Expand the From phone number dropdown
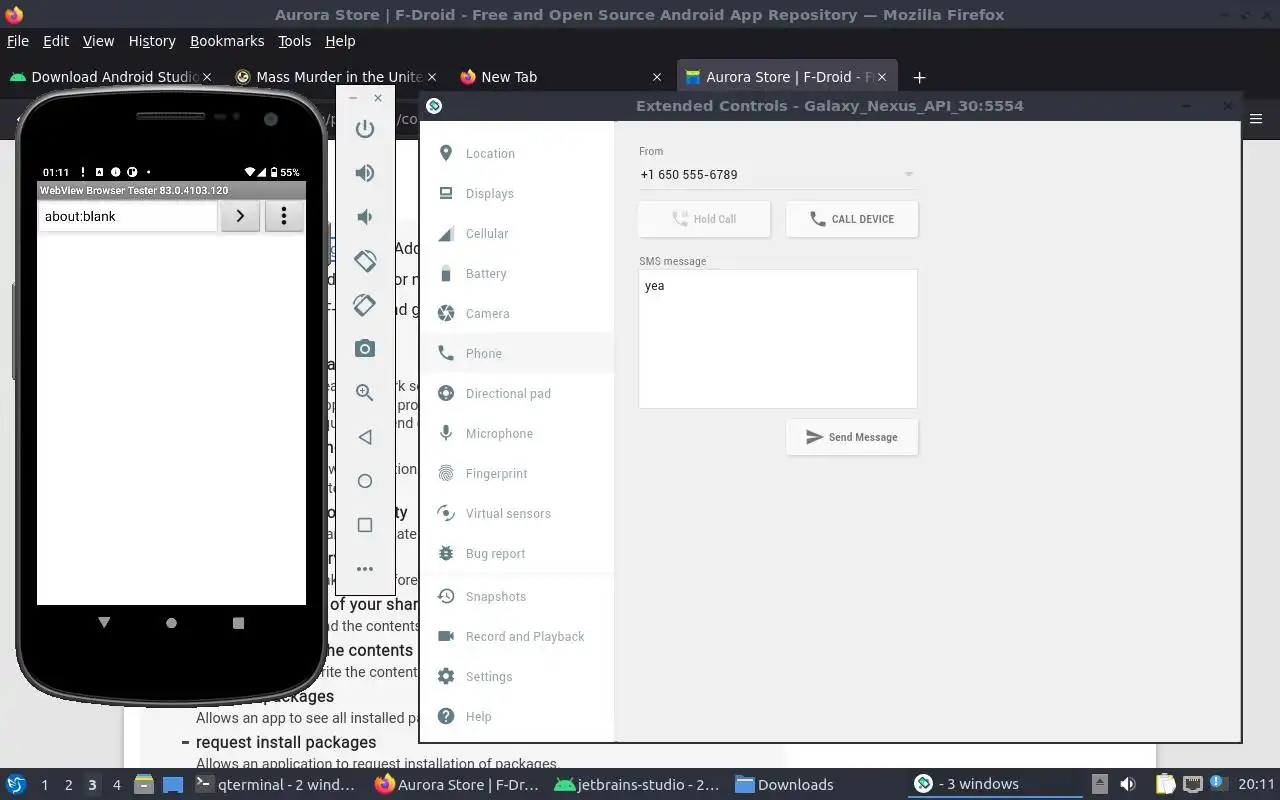This screenshot has height=800, width=1280. pos(777,174)
